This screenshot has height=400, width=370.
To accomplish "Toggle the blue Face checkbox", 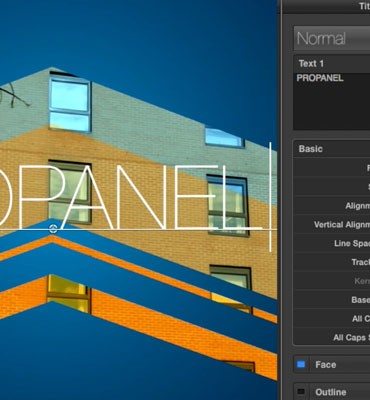I will pyautogui.click(x=301, y=364).
